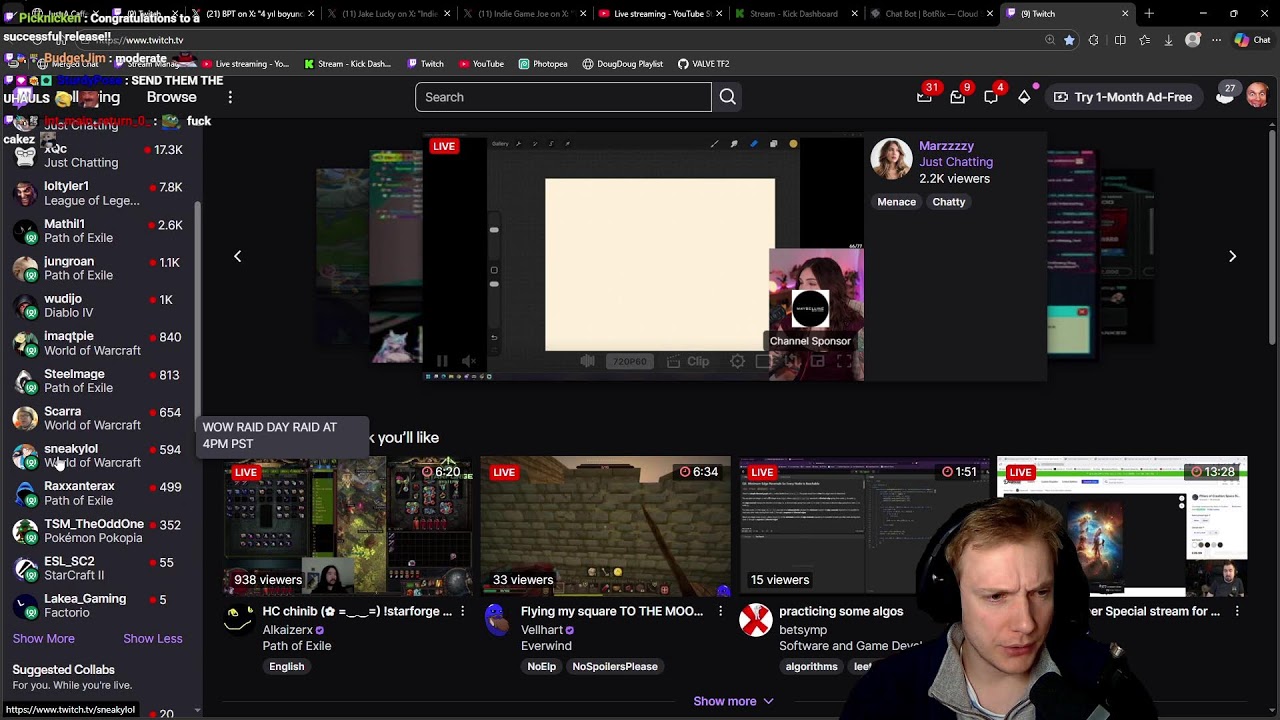Open the Photopea bookmark

[543, 64]
